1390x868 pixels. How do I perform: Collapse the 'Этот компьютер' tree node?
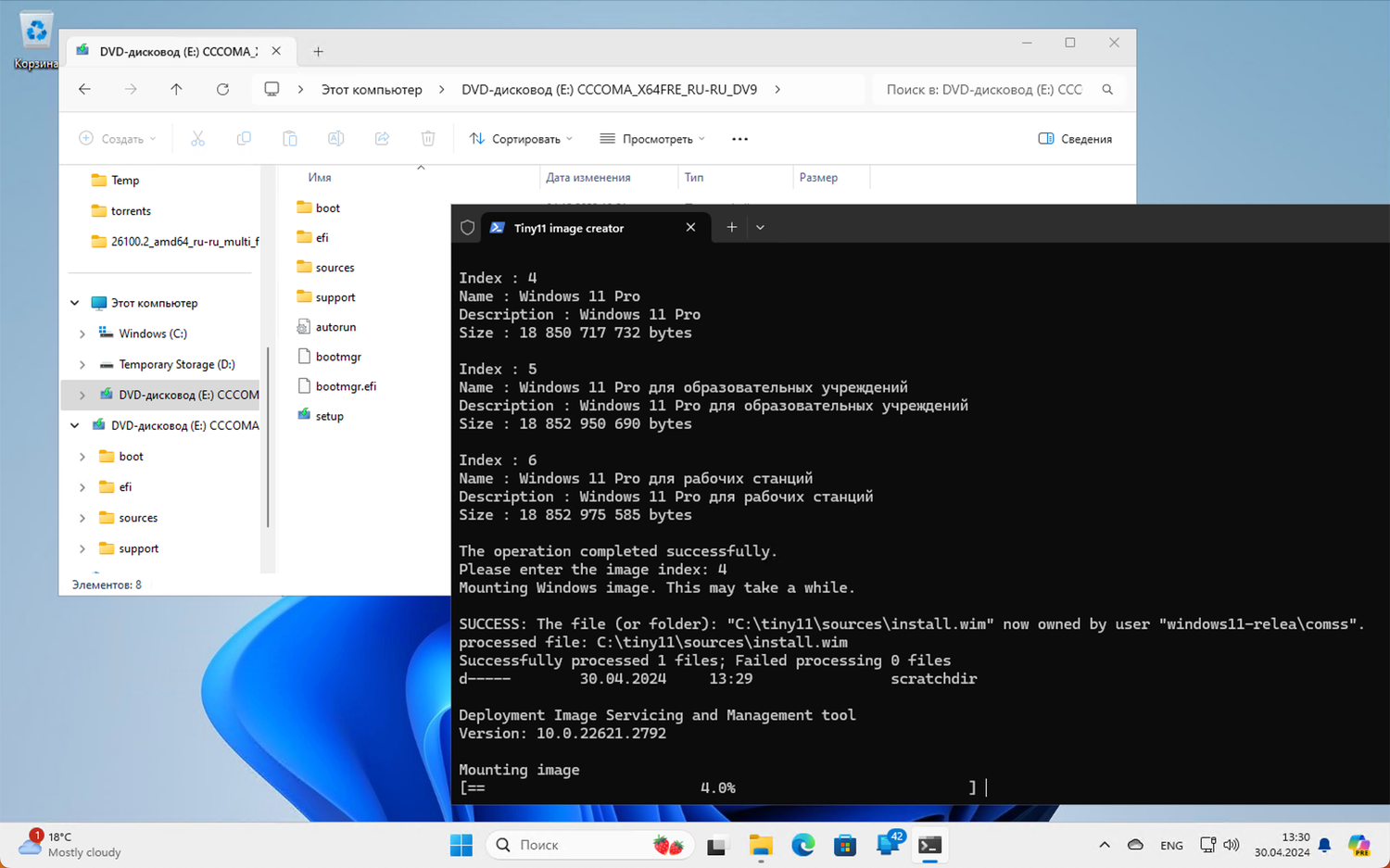[75, 303]
